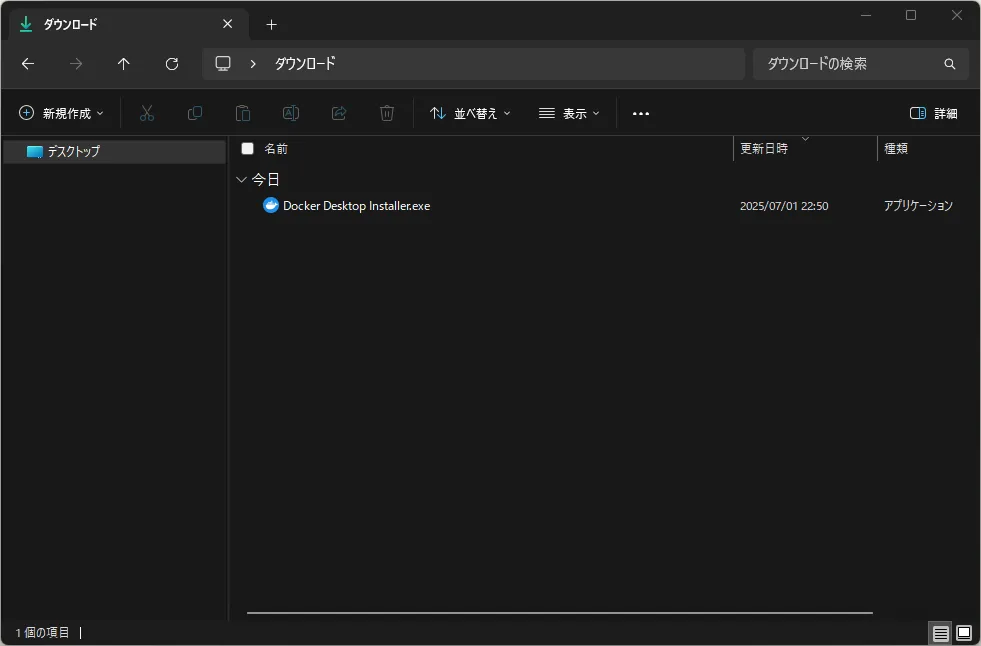This screenshot has height=646, width=981.
Task: Click the trash delete icon
Action: [x=387, y=113]
